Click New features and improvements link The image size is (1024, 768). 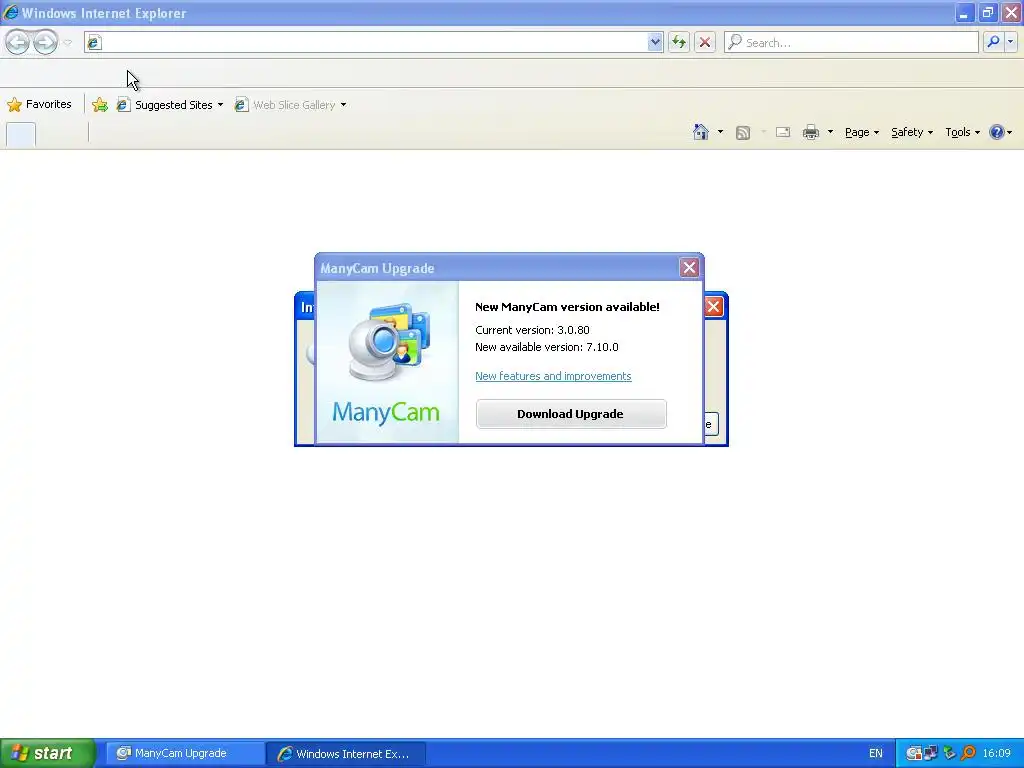tap(553, 376)
